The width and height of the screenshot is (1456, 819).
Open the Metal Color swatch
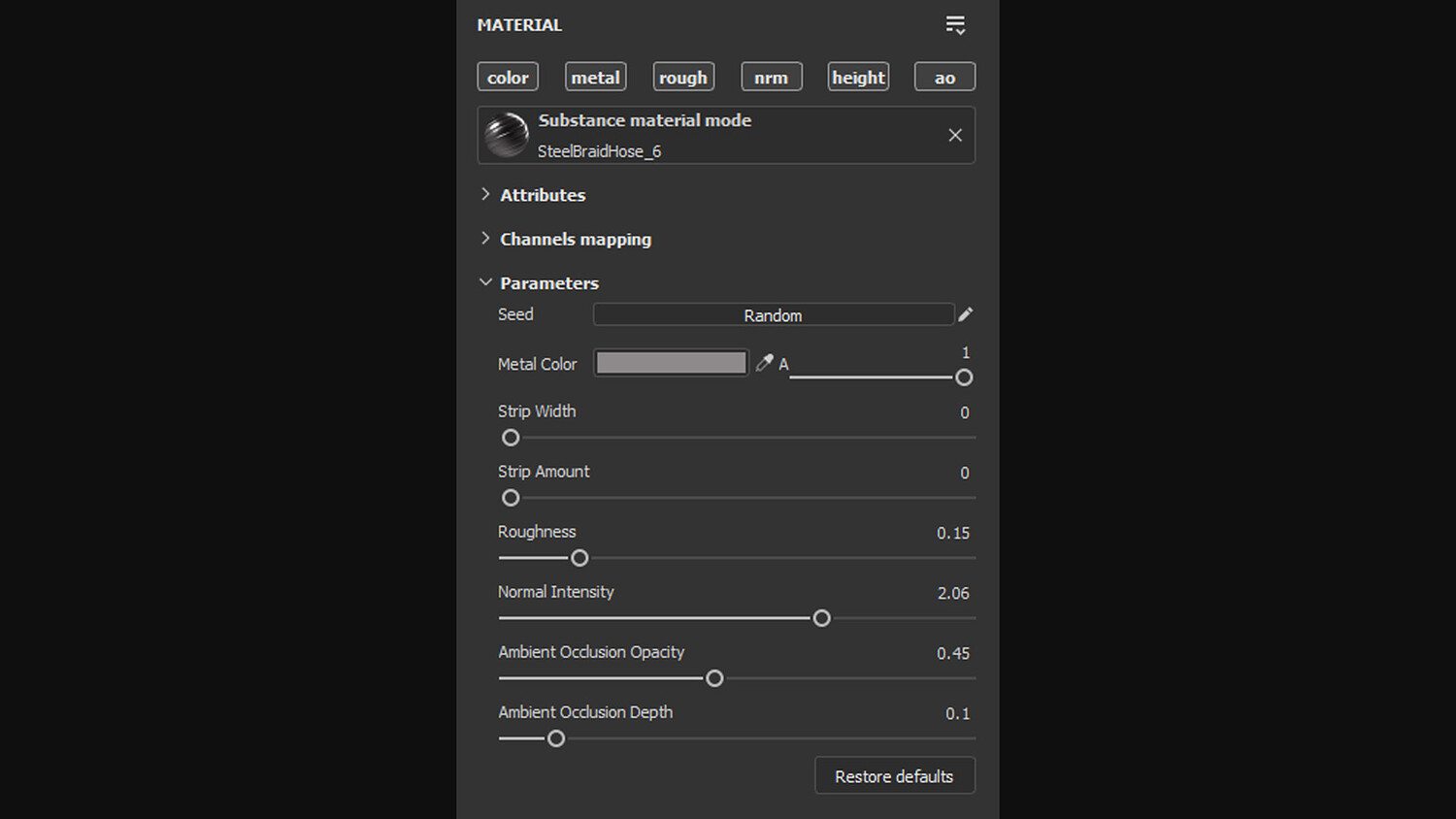[x=671, y=363]
